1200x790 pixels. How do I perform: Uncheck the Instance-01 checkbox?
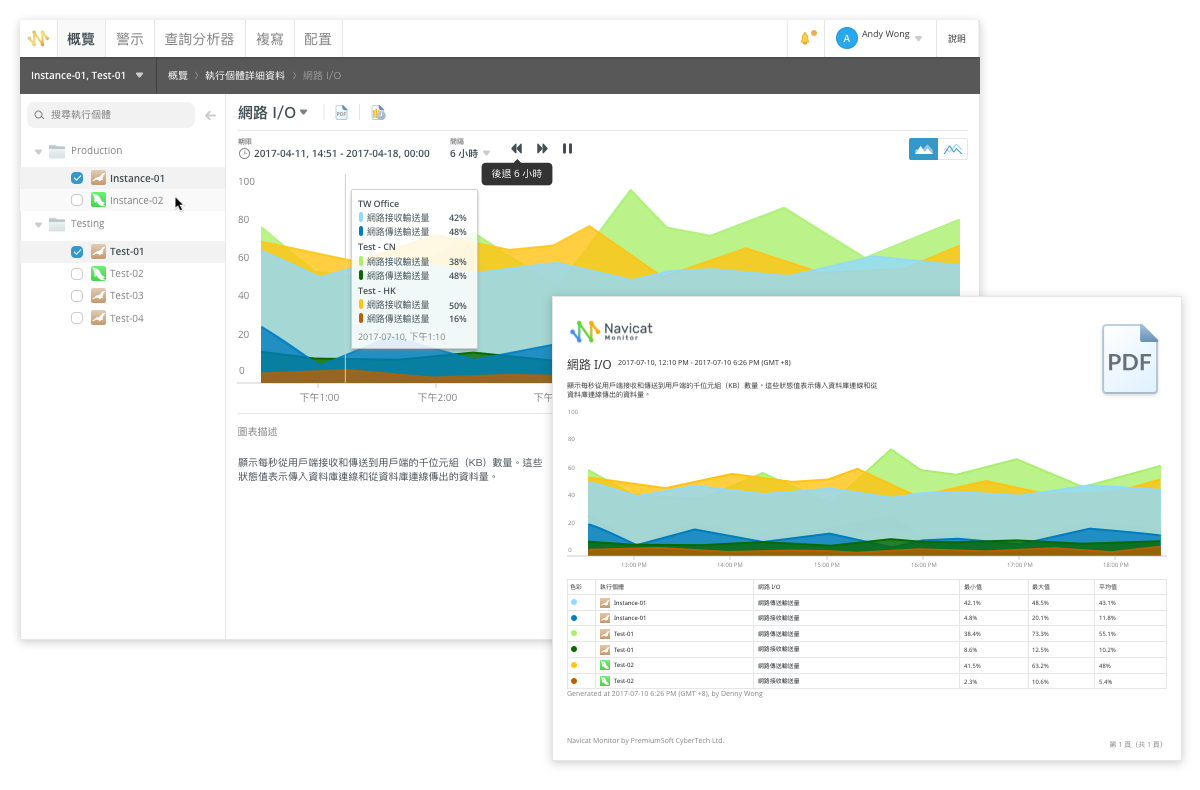[x=77, y=178]
